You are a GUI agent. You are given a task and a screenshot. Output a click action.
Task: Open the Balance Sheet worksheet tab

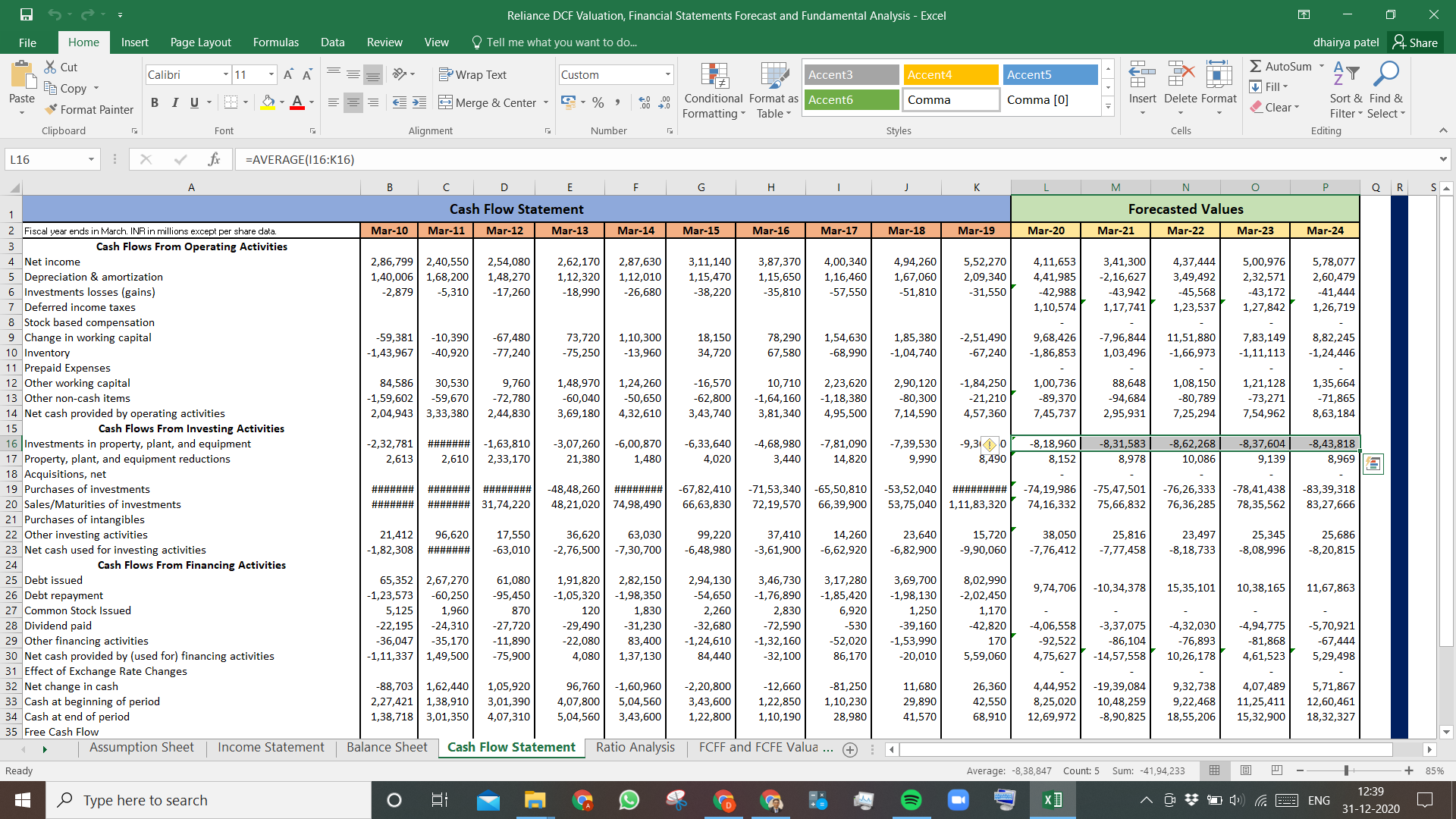click(387, 747)
